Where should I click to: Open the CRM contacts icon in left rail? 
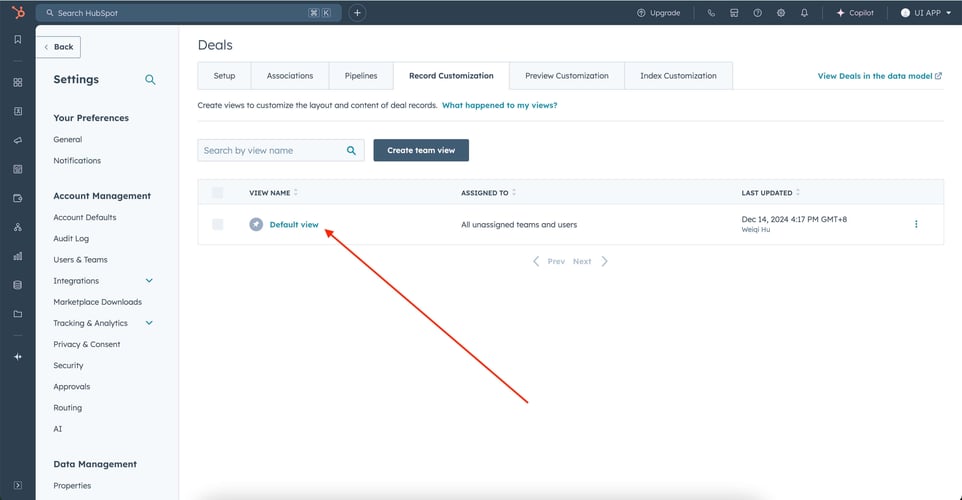coord(18,111)
